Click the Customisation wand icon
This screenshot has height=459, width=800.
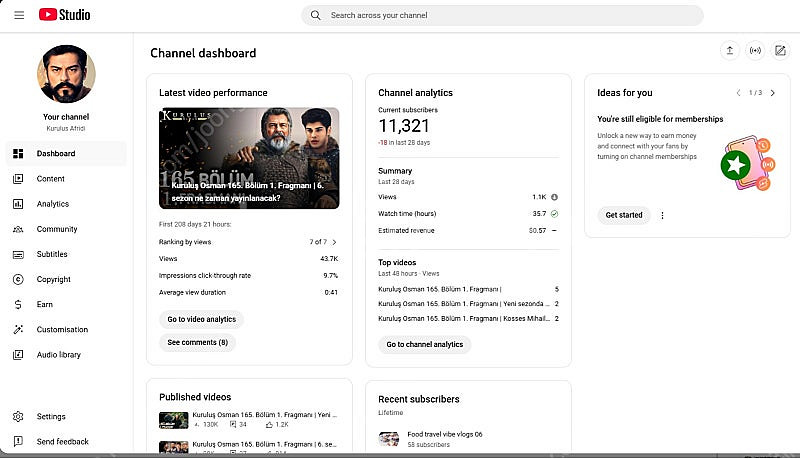pyautogui.click(x=18, y=329)
